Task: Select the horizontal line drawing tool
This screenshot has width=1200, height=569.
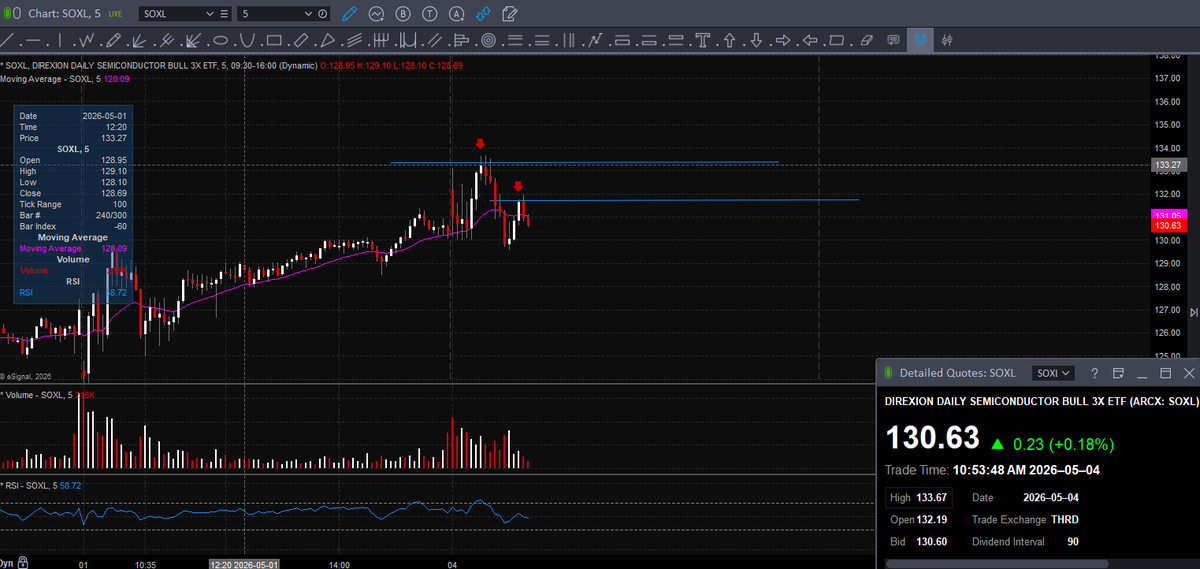Action: [x=33, y=41]
